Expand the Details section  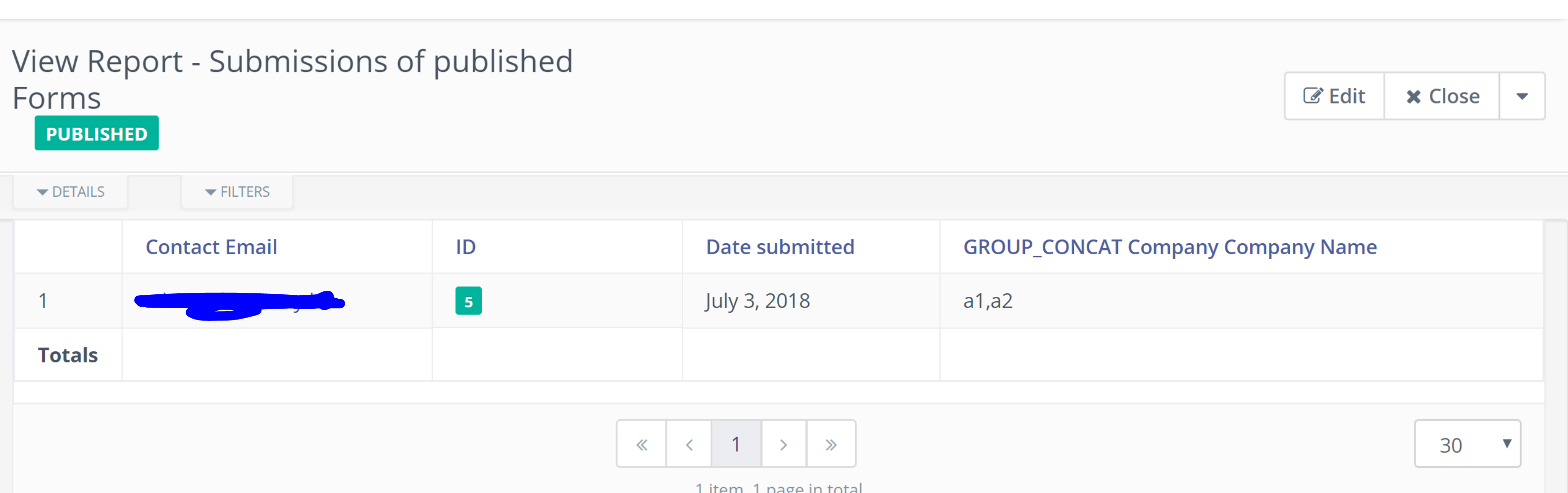[x=71, y=192]
